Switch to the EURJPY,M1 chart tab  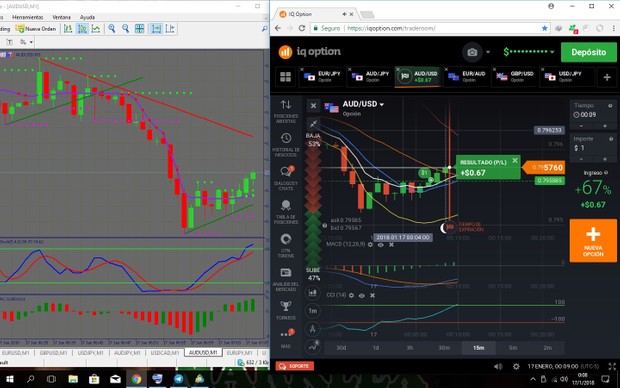[239, 352]
